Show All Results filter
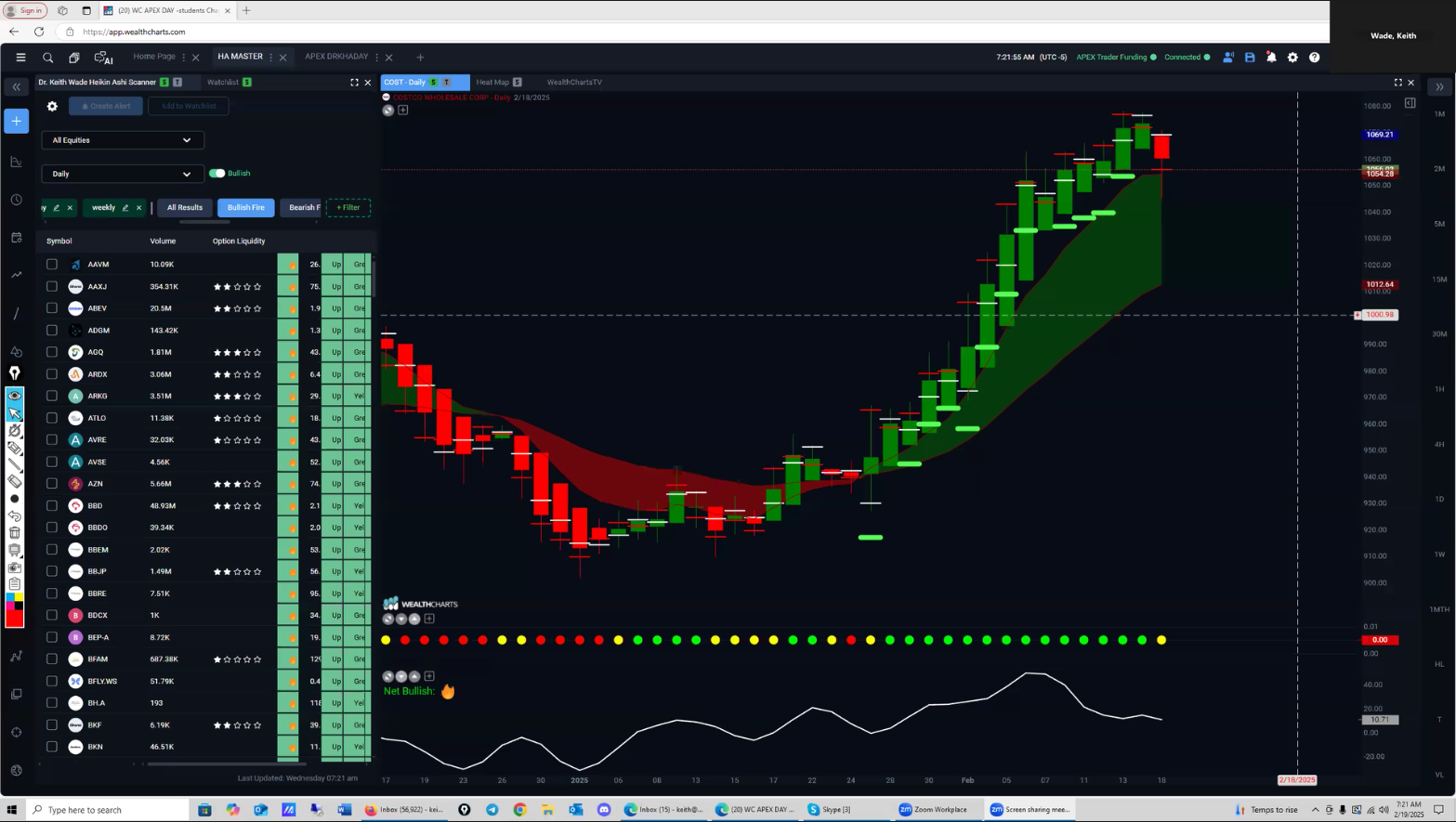This screenshot has width=1456, height=822. click(185, 208)
